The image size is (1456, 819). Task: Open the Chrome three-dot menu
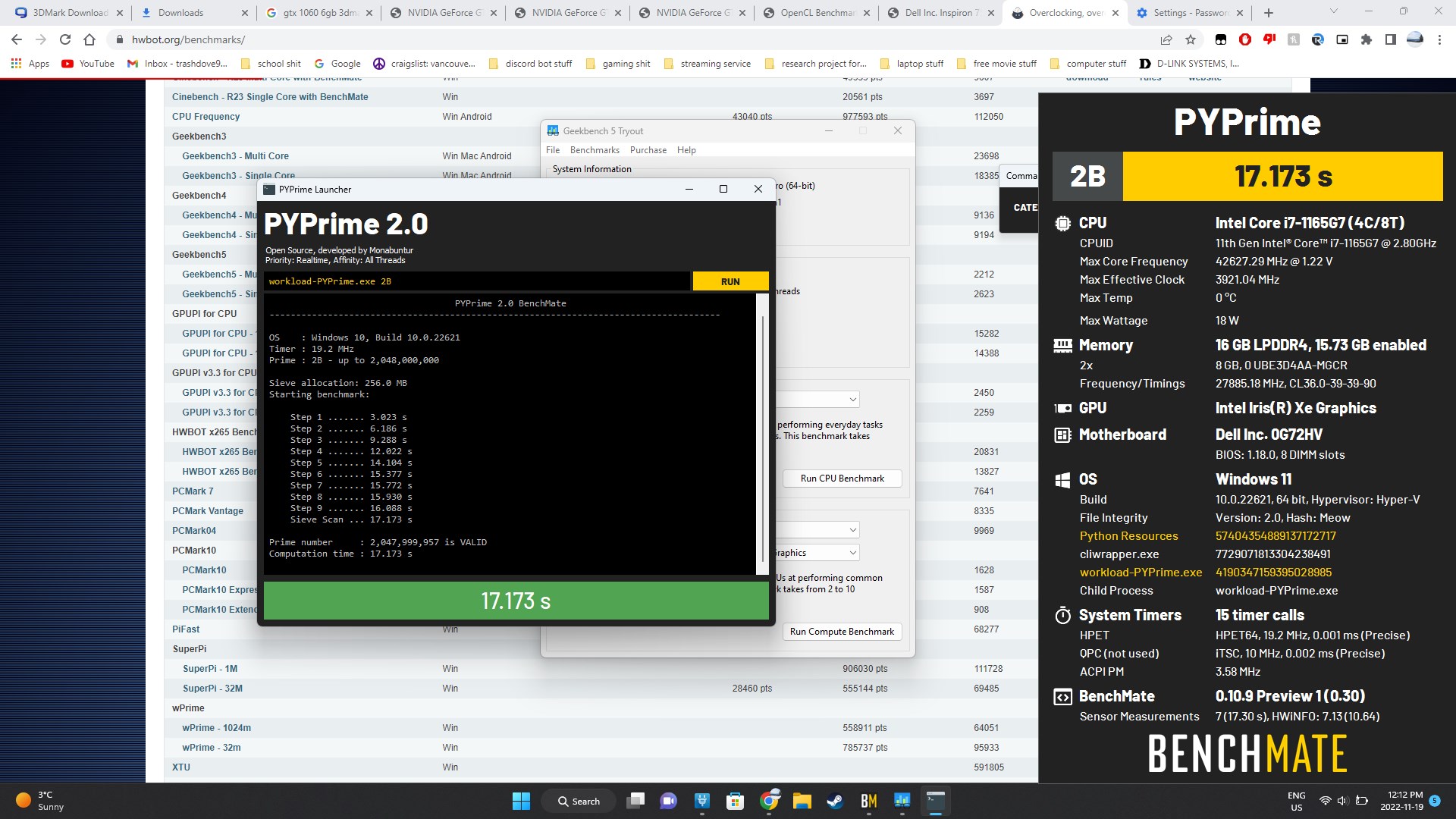(x=1439, y=39)
